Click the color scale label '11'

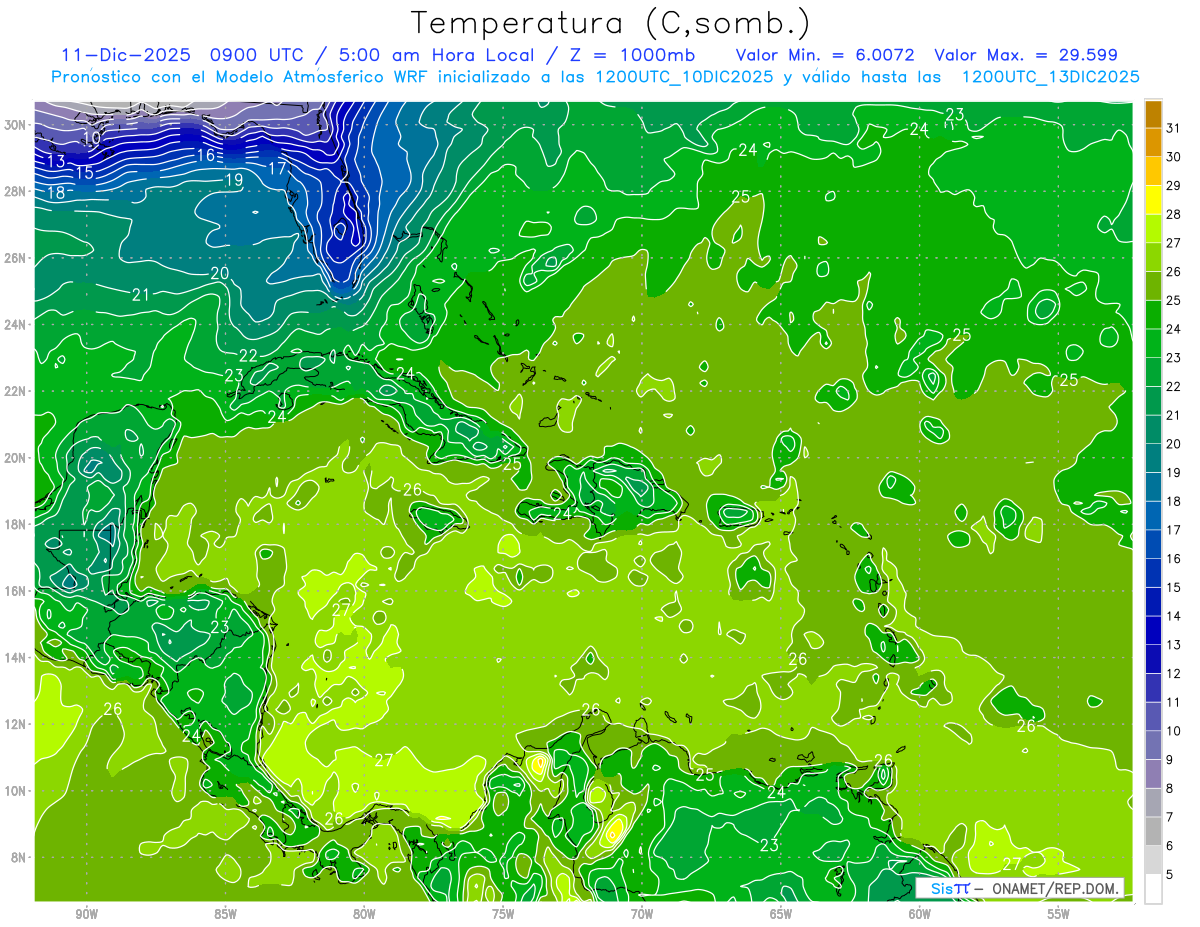(1174, 702)
